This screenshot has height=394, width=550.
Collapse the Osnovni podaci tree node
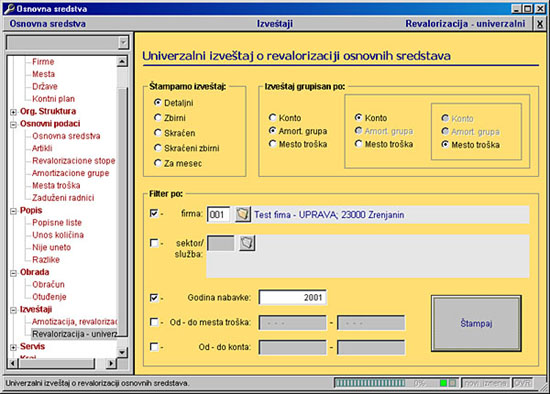coord(13,125)
